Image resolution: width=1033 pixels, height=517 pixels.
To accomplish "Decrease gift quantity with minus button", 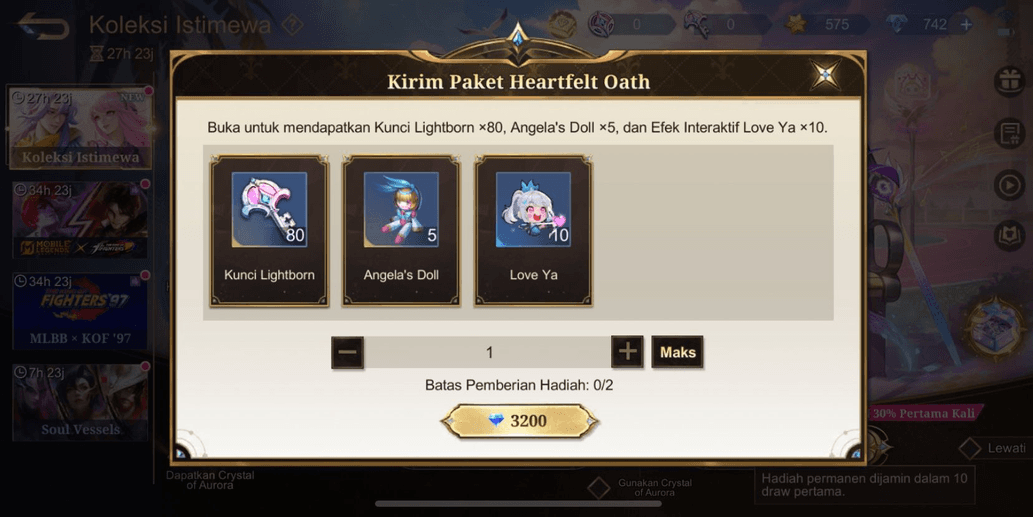I will (x=347, y=352).
